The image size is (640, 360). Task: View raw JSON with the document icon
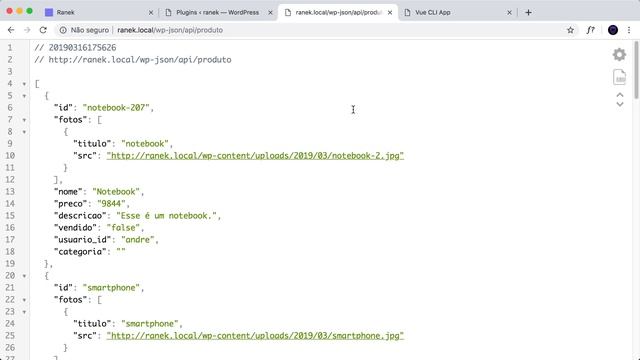tap(619, 77)
